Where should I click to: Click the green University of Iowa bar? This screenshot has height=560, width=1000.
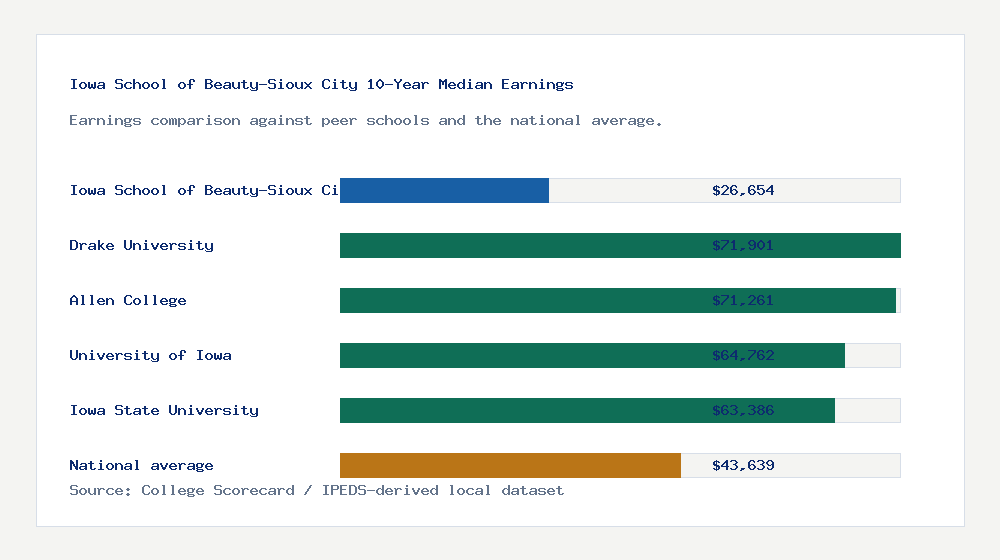click(592, 355)
